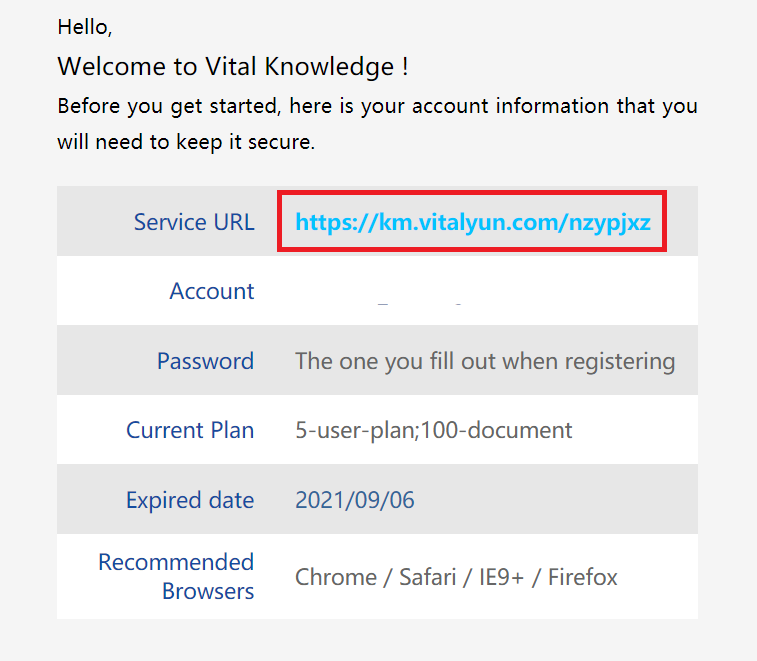Click the "Password" row label
The height and width of the screenshot is (661, 757).
(x=205, y=361)
